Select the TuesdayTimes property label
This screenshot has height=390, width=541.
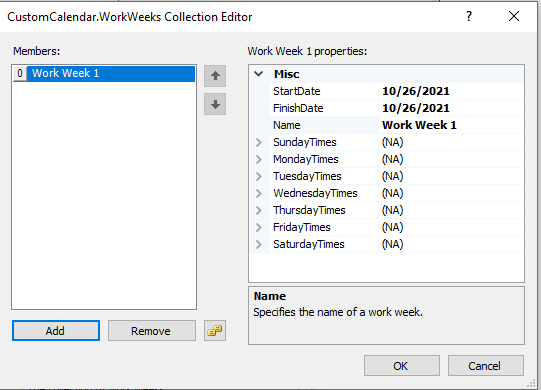[307, 176]
